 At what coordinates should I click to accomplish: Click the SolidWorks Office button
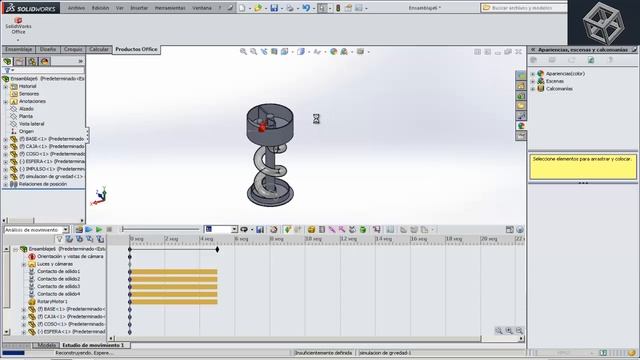(18, 26)
